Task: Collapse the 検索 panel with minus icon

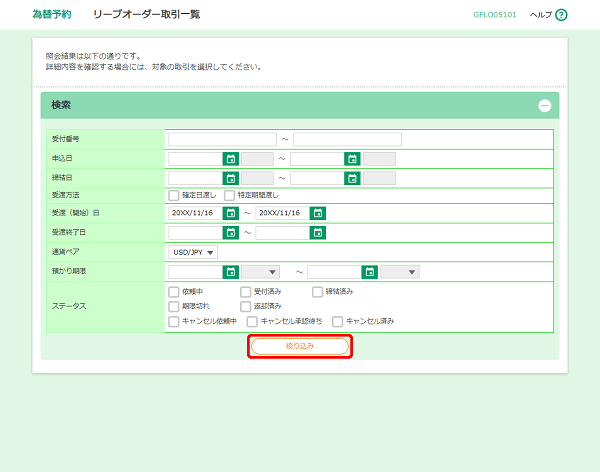Action: [x=545, y=106]
